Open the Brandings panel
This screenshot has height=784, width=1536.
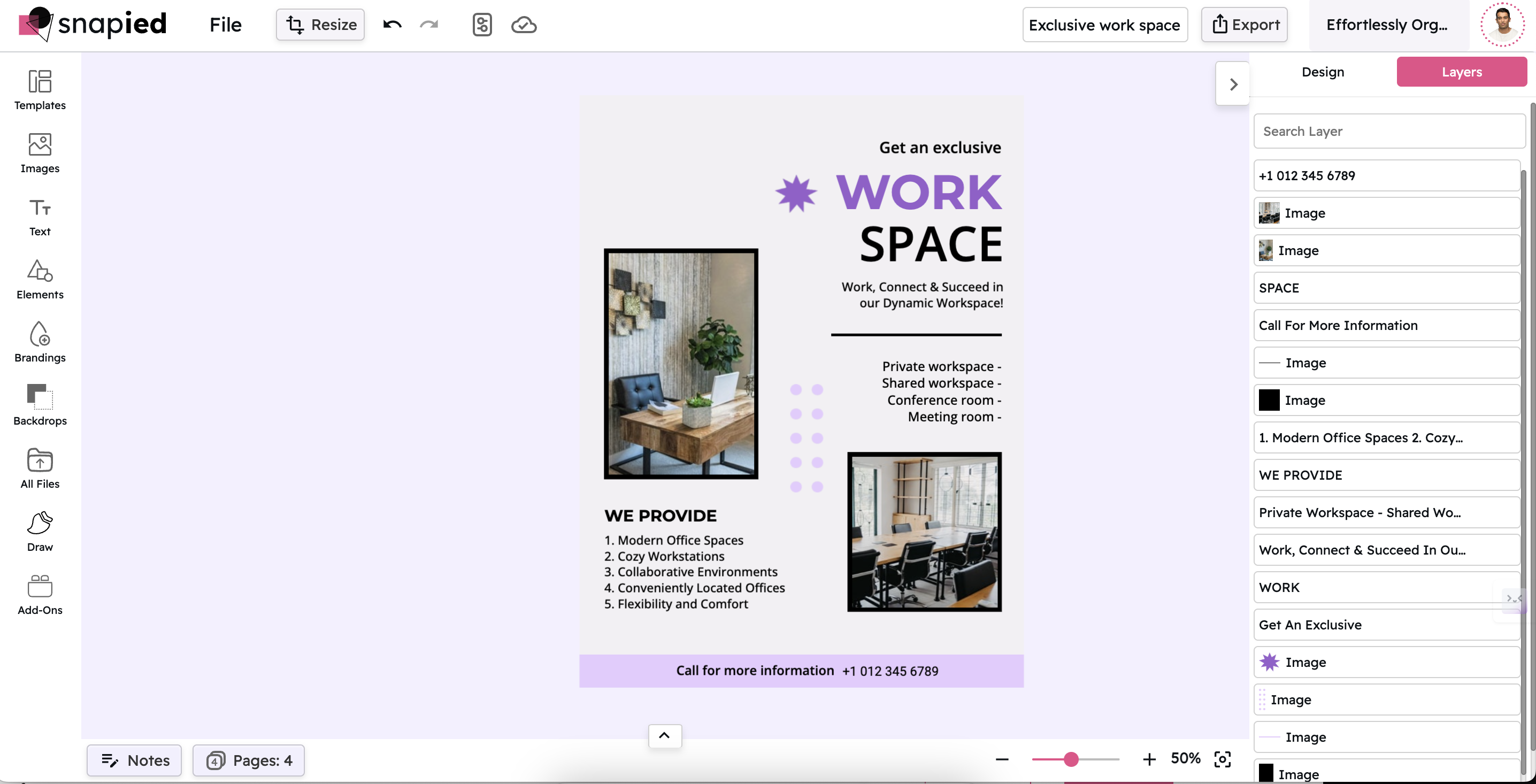pos(40,343)
